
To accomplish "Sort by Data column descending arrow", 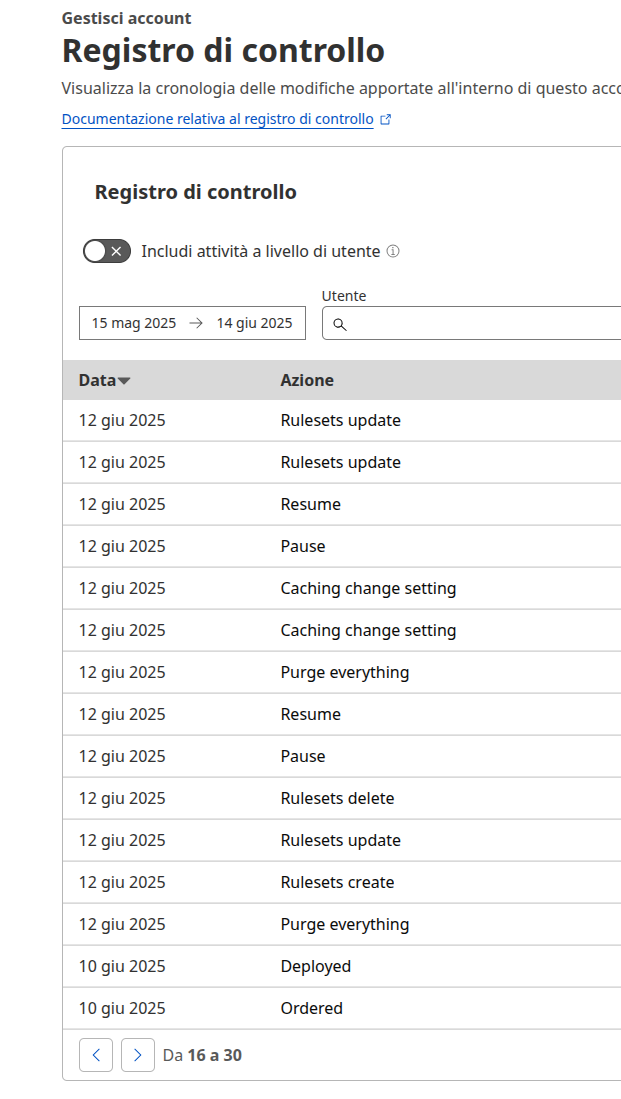I will click(x=124, y=381).
